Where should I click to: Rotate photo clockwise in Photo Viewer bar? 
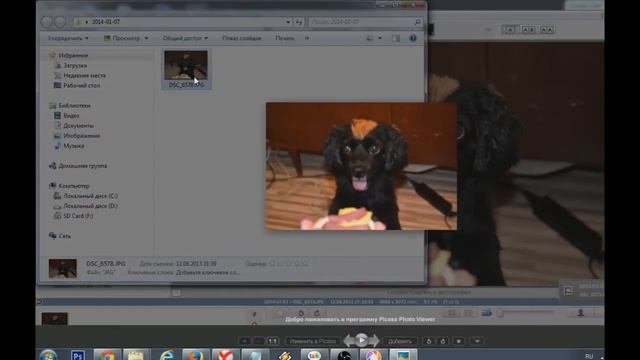pyautogui.click(x=443, y=341)
